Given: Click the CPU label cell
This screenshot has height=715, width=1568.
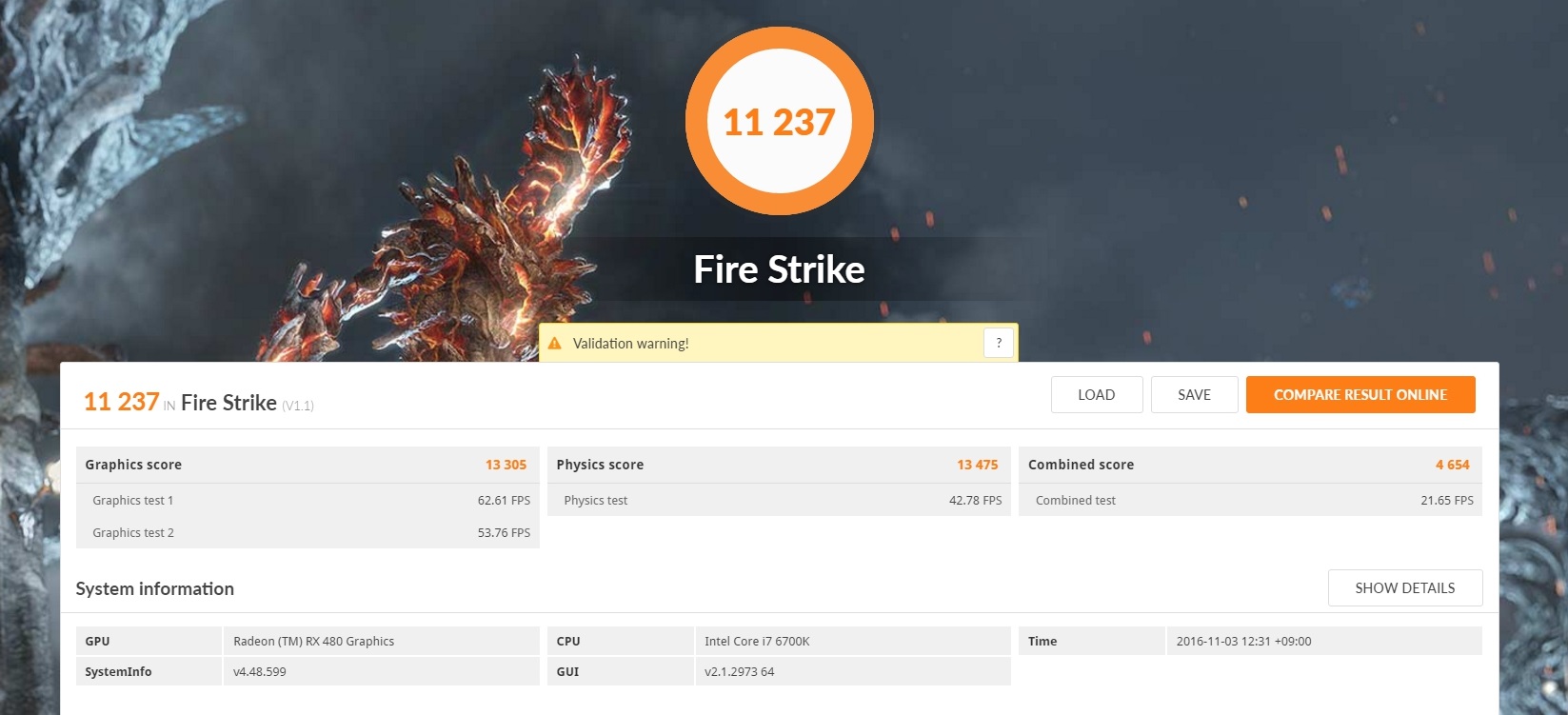Looking at the screenshot, I should (620, 642).
